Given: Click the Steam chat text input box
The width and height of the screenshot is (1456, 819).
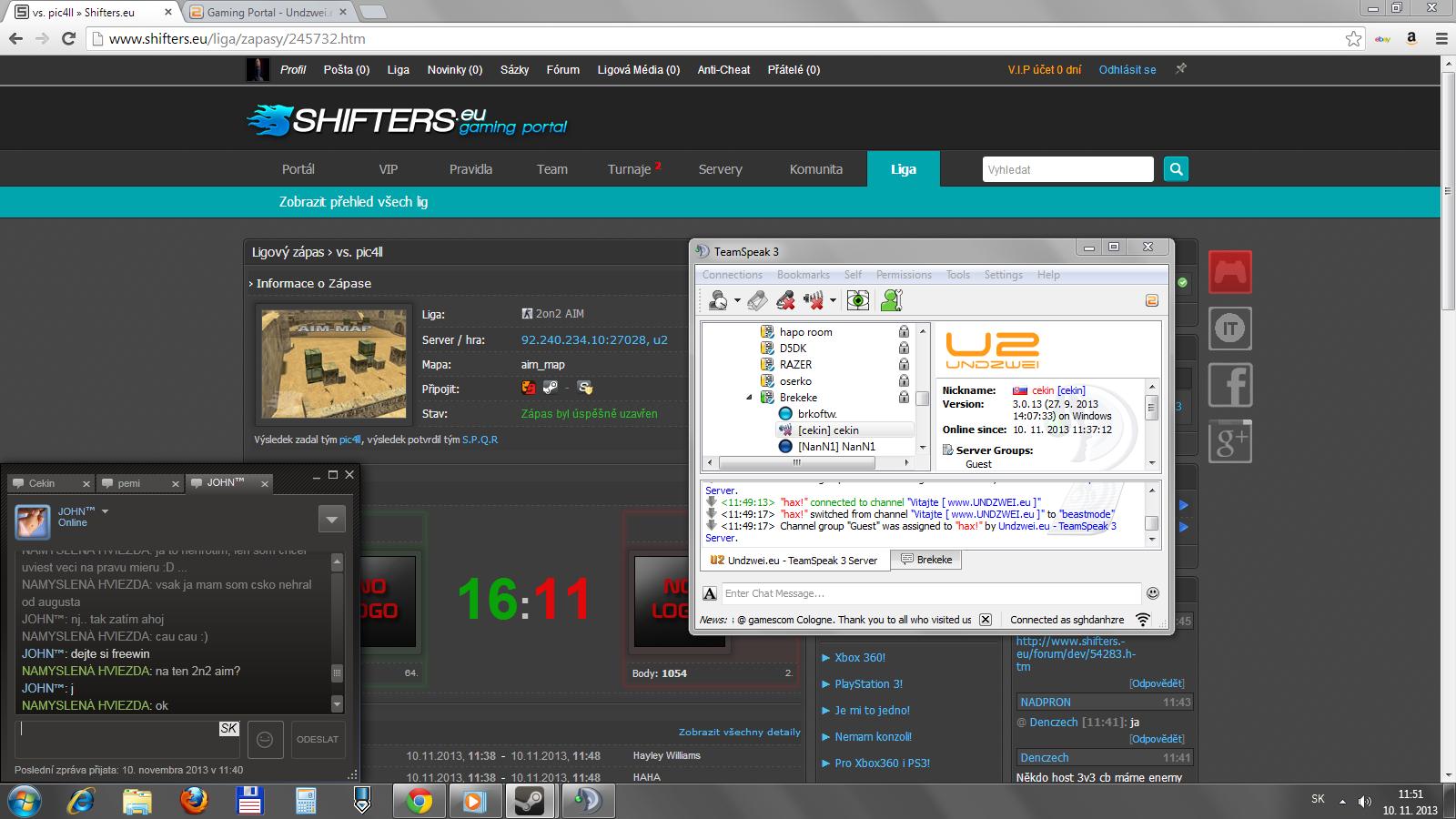Looking at the screenshot, I should coord(127,739).
